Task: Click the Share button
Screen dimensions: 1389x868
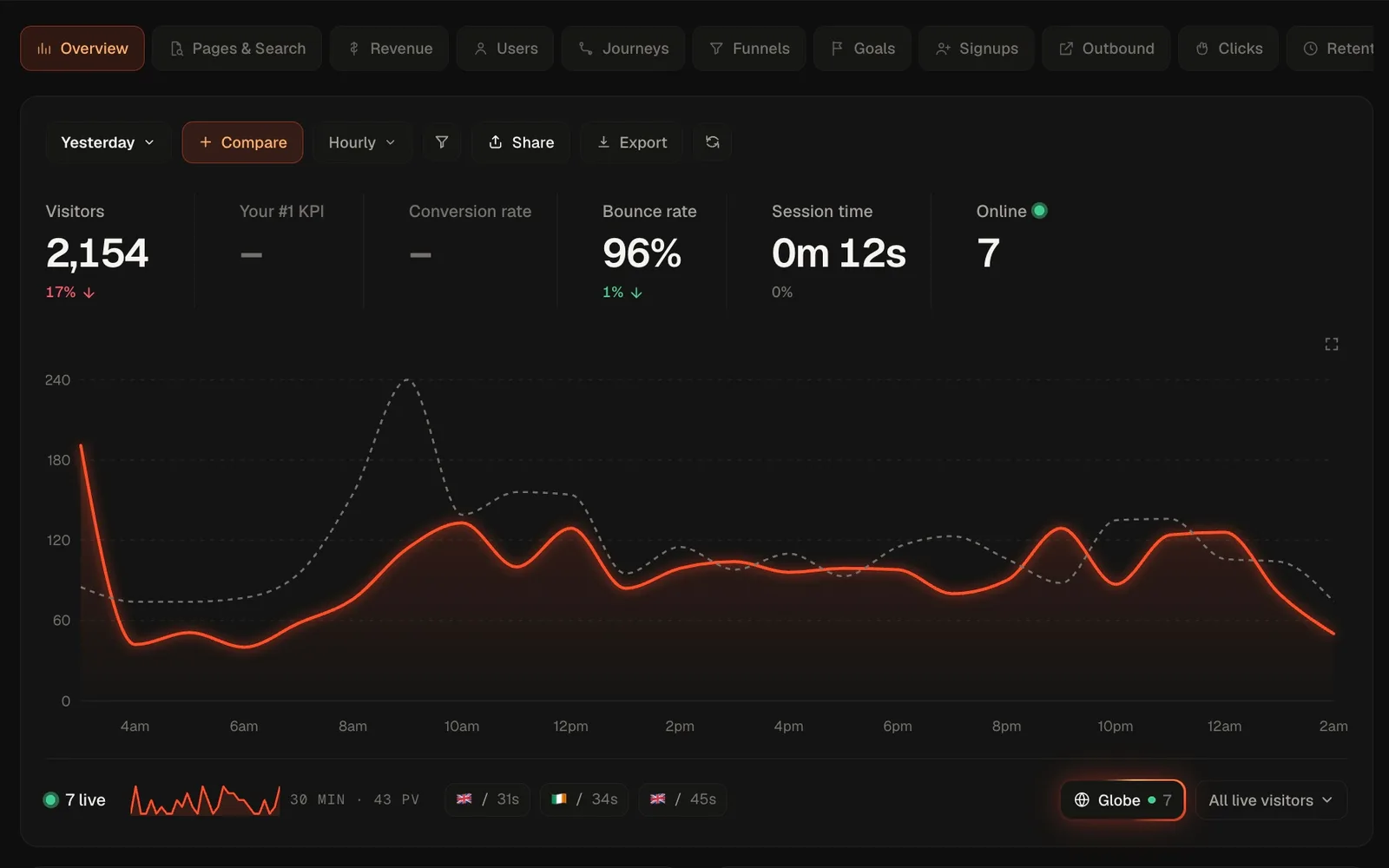Action: (521, 142)
